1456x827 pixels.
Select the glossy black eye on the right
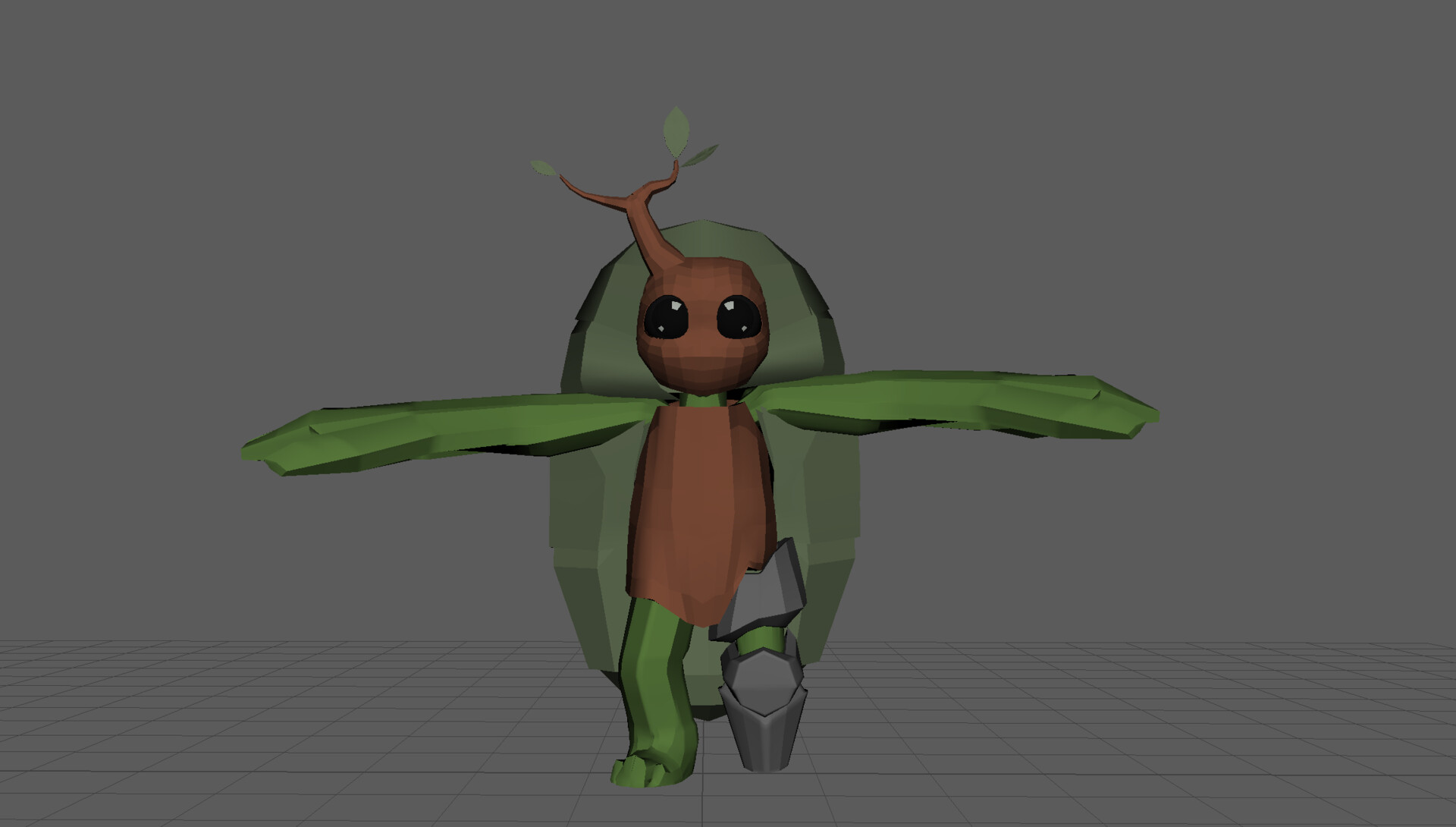[739, 316]
